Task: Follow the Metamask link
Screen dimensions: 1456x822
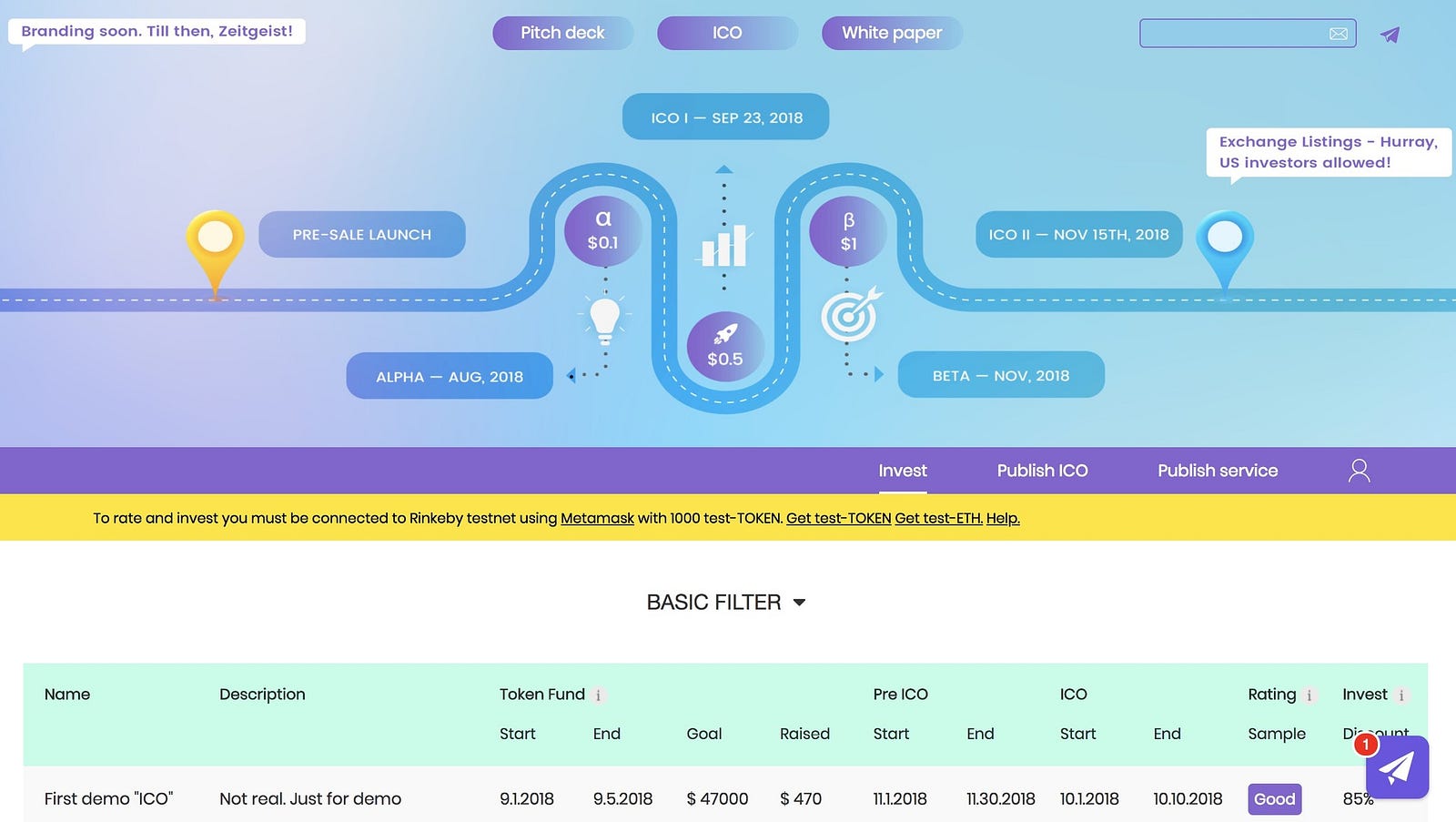Action: 597,518
